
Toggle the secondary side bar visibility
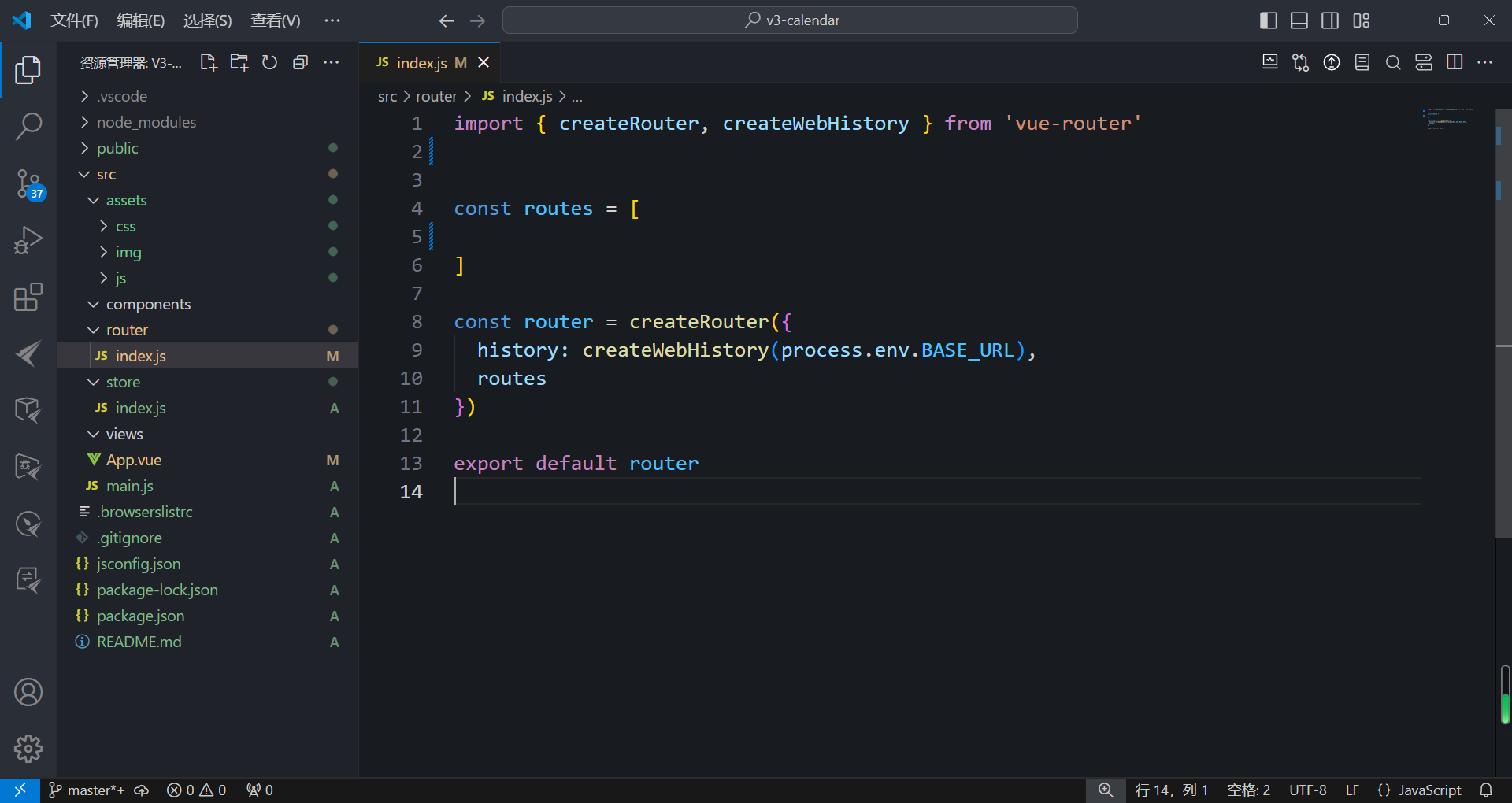point(1330,20)
